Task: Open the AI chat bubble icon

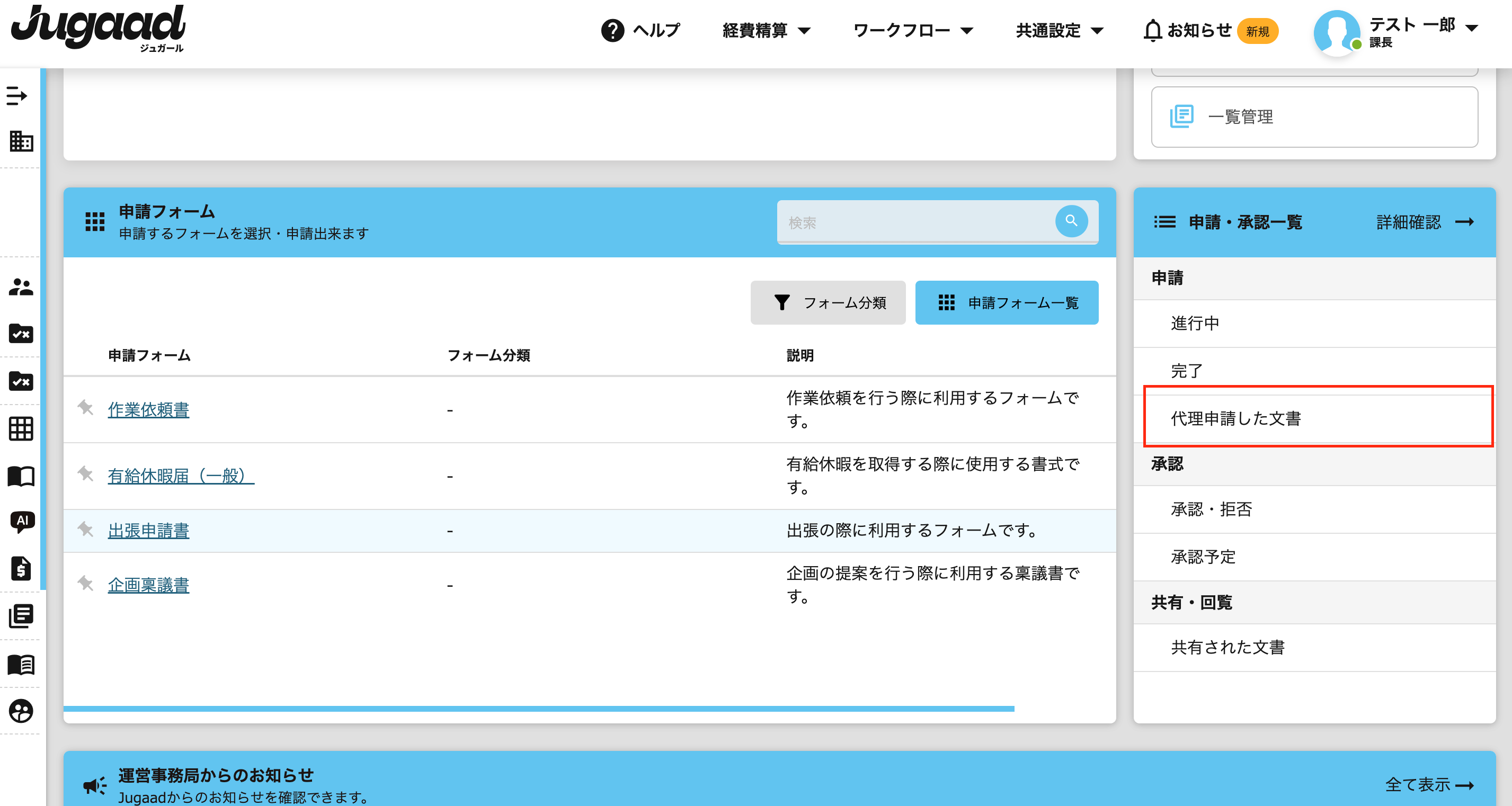Action: coord(22,521)
